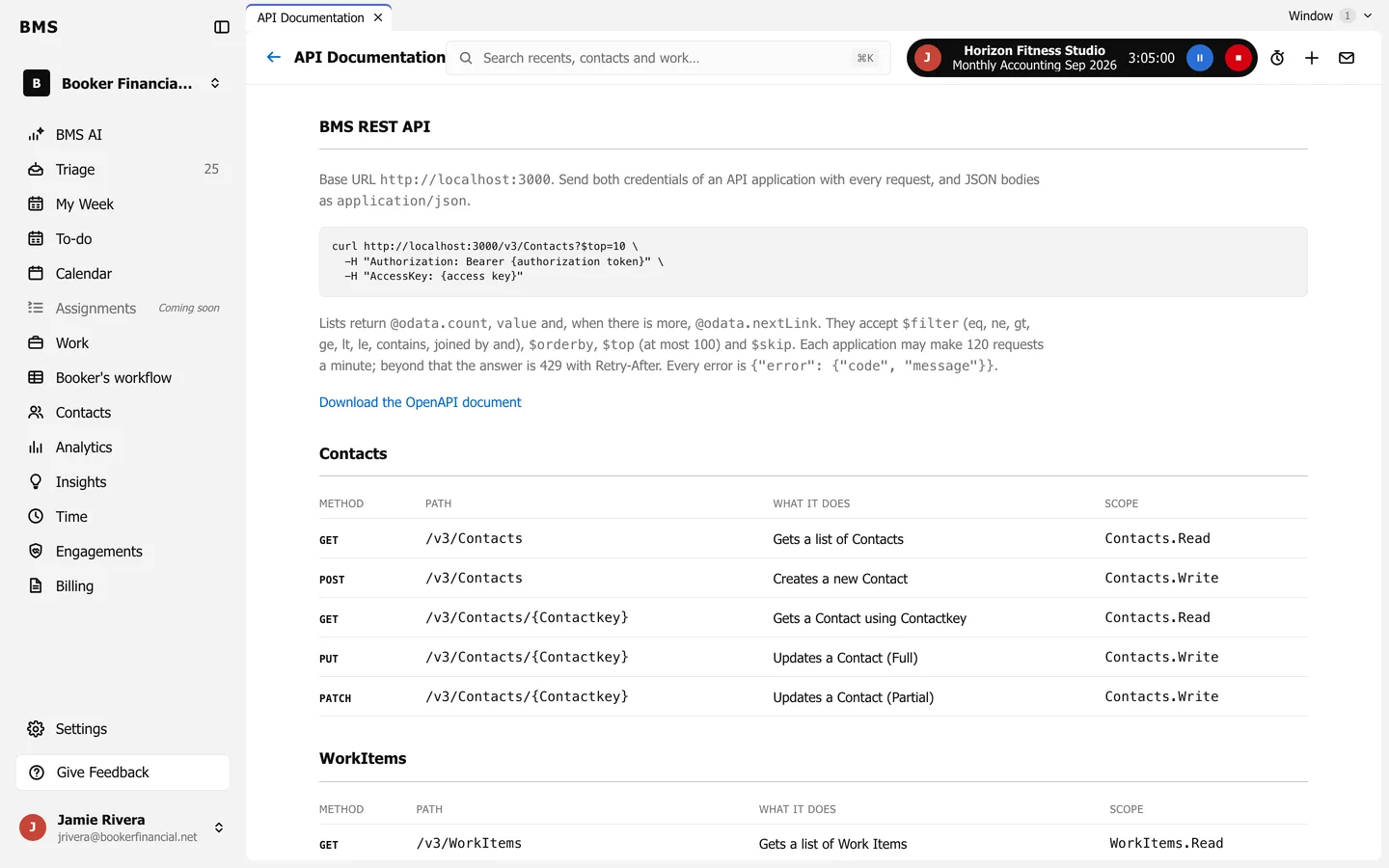Click the search recents and contacts field

tap(667, 58)
